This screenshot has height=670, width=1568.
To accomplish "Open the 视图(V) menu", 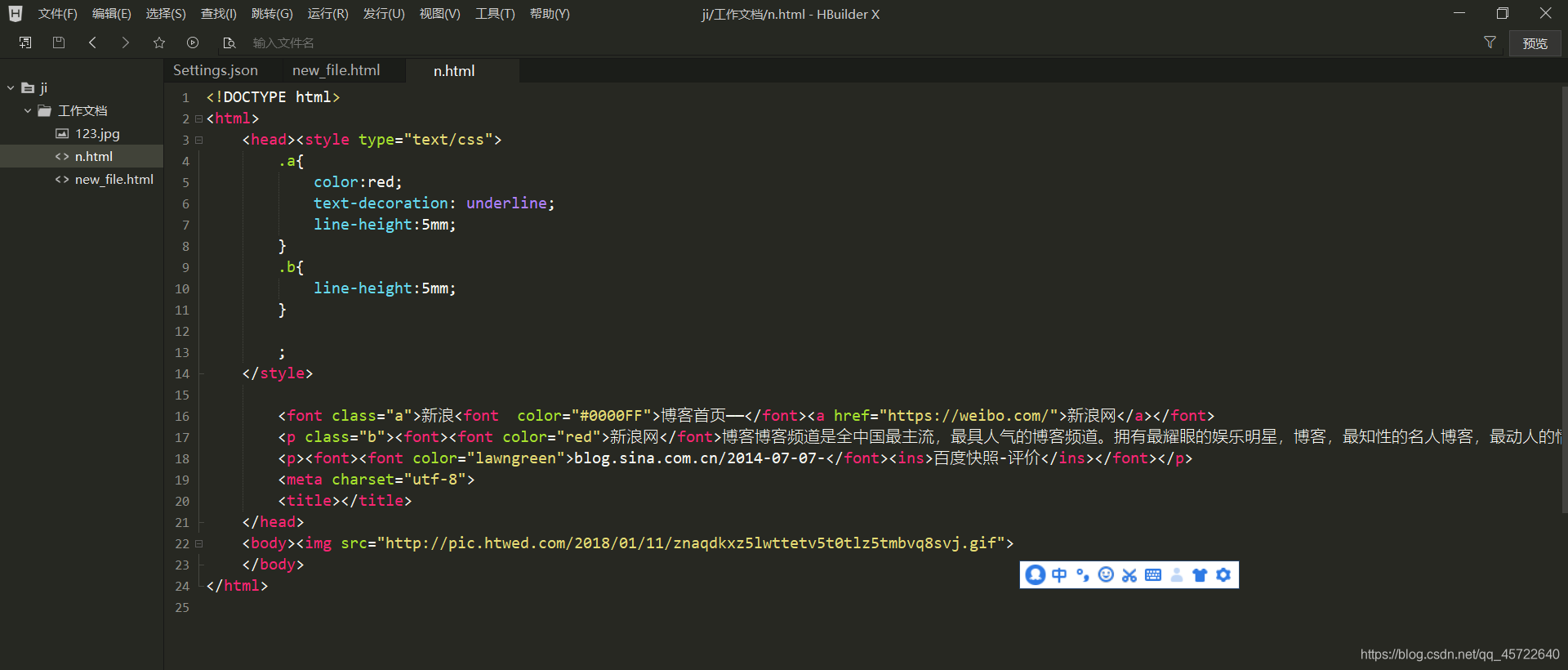I will 439,14.
